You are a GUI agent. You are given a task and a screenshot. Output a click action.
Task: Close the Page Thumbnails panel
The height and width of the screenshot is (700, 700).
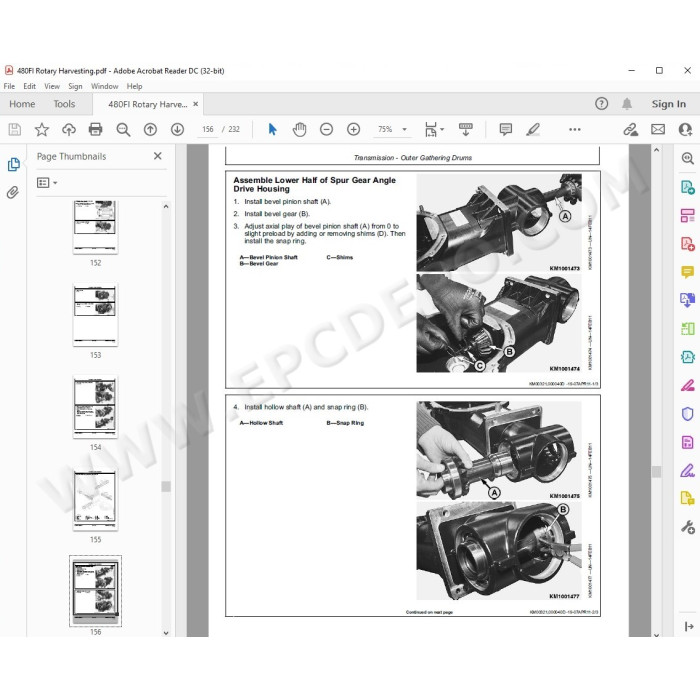(x=158, y=156)
